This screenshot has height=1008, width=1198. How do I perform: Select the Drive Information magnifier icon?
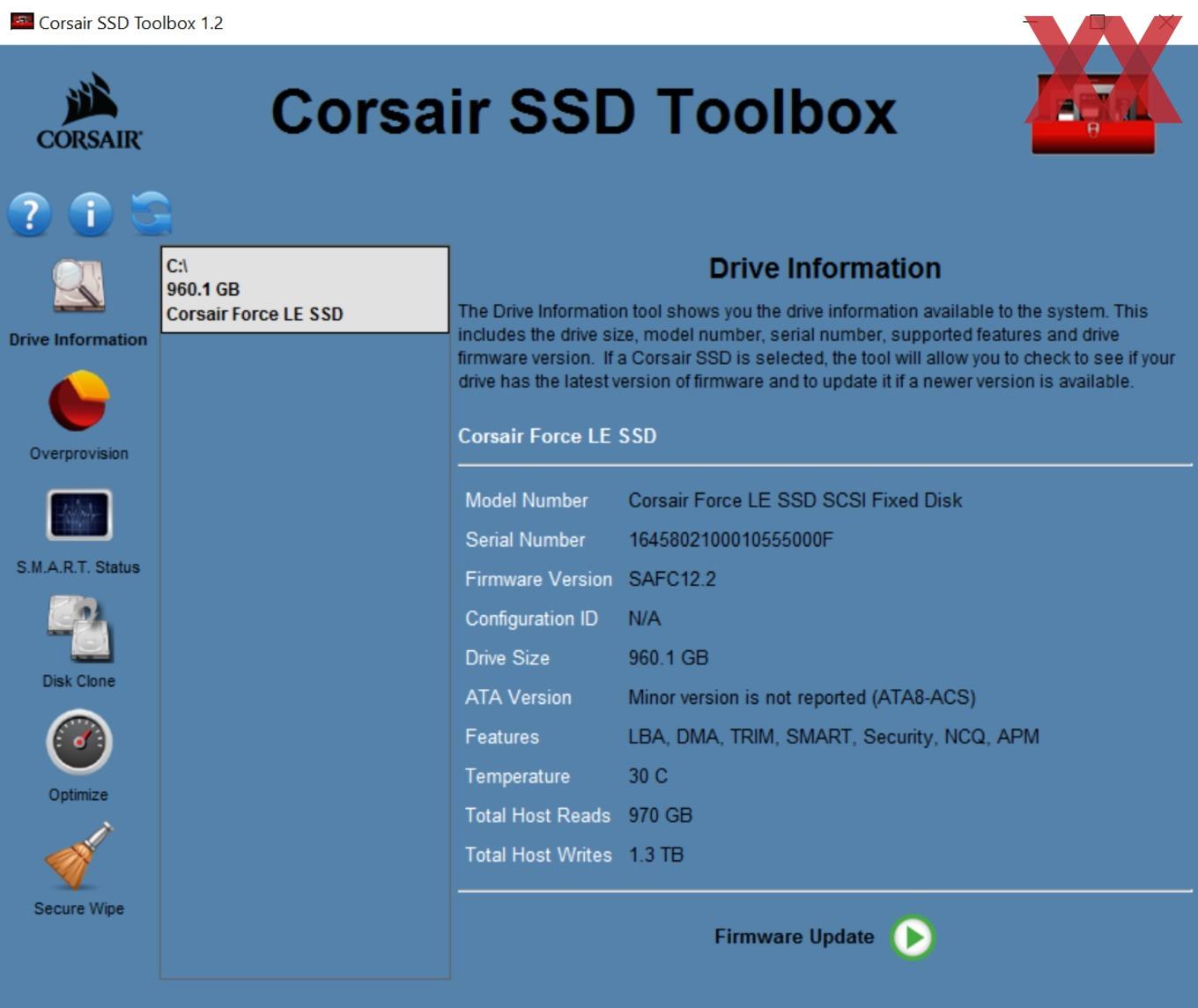point(78,285)
